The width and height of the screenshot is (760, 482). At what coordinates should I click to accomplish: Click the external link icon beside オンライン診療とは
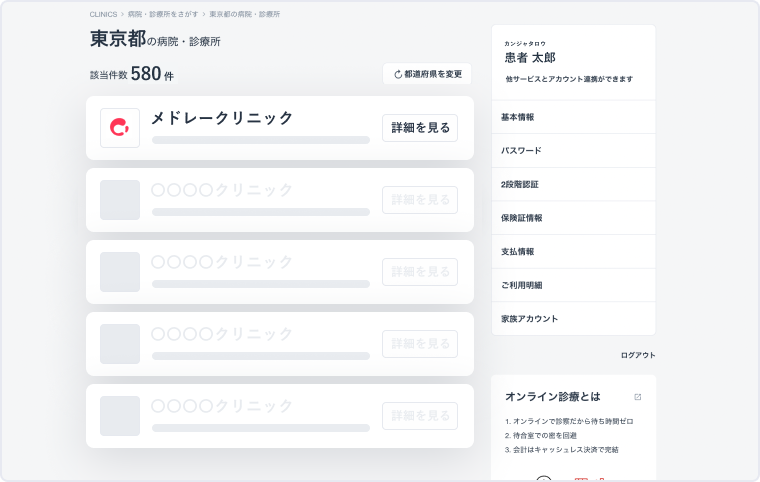click(638, 397)
